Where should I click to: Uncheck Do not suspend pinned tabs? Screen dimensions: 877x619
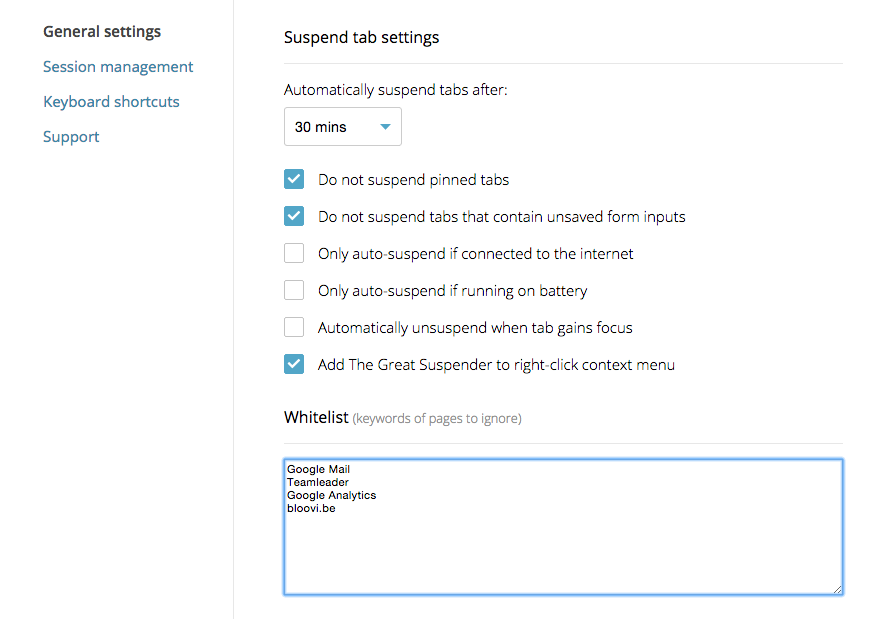click(294, 179)
